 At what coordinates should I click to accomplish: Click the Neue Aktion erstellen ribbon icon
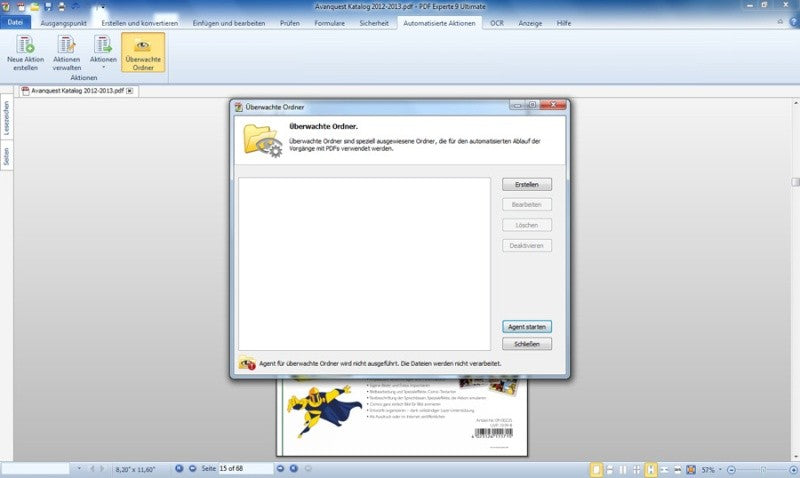click(26, 53)
